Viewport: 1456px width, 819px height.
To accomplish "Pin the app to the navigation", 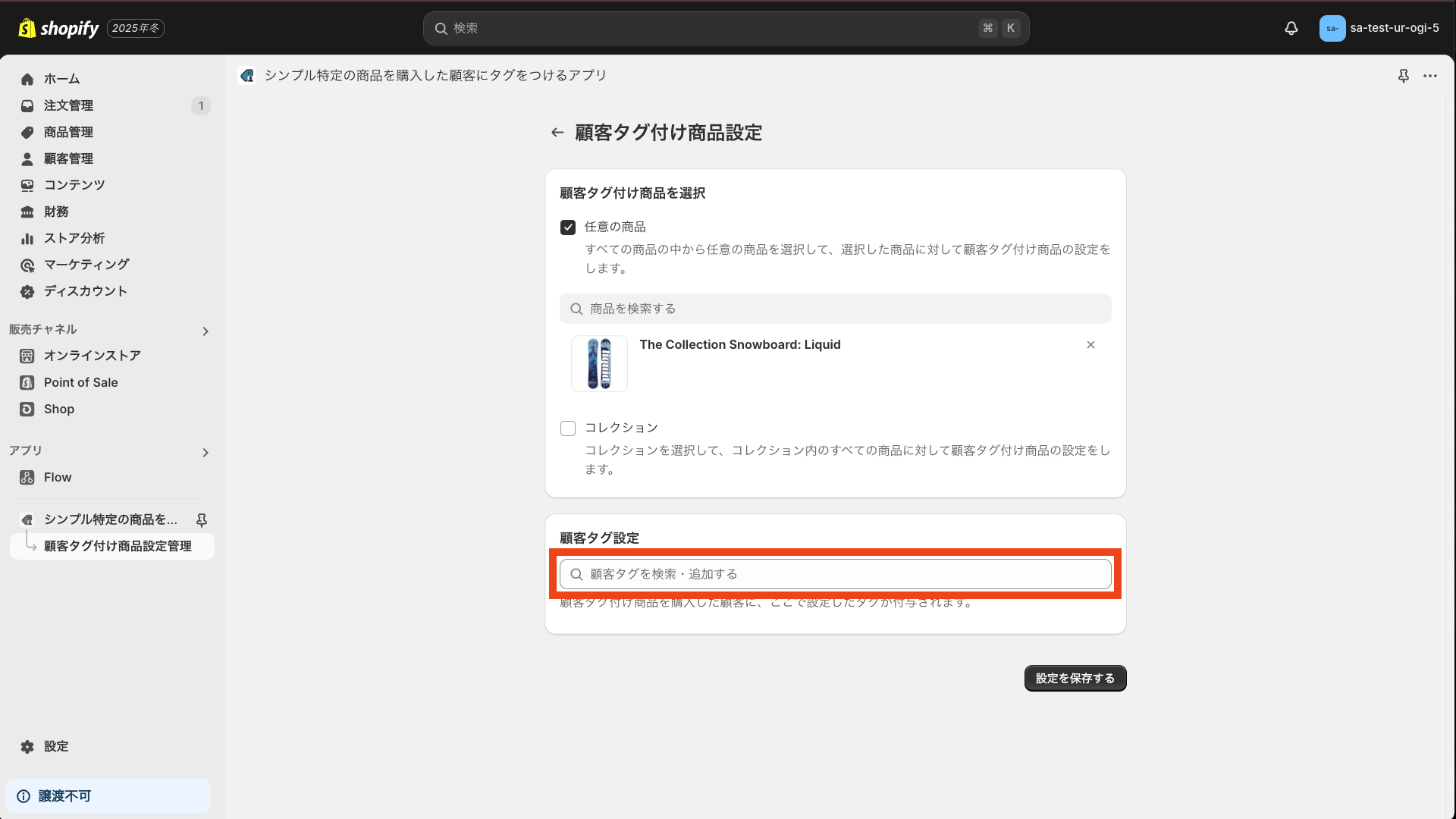I will click(1404, 76).
